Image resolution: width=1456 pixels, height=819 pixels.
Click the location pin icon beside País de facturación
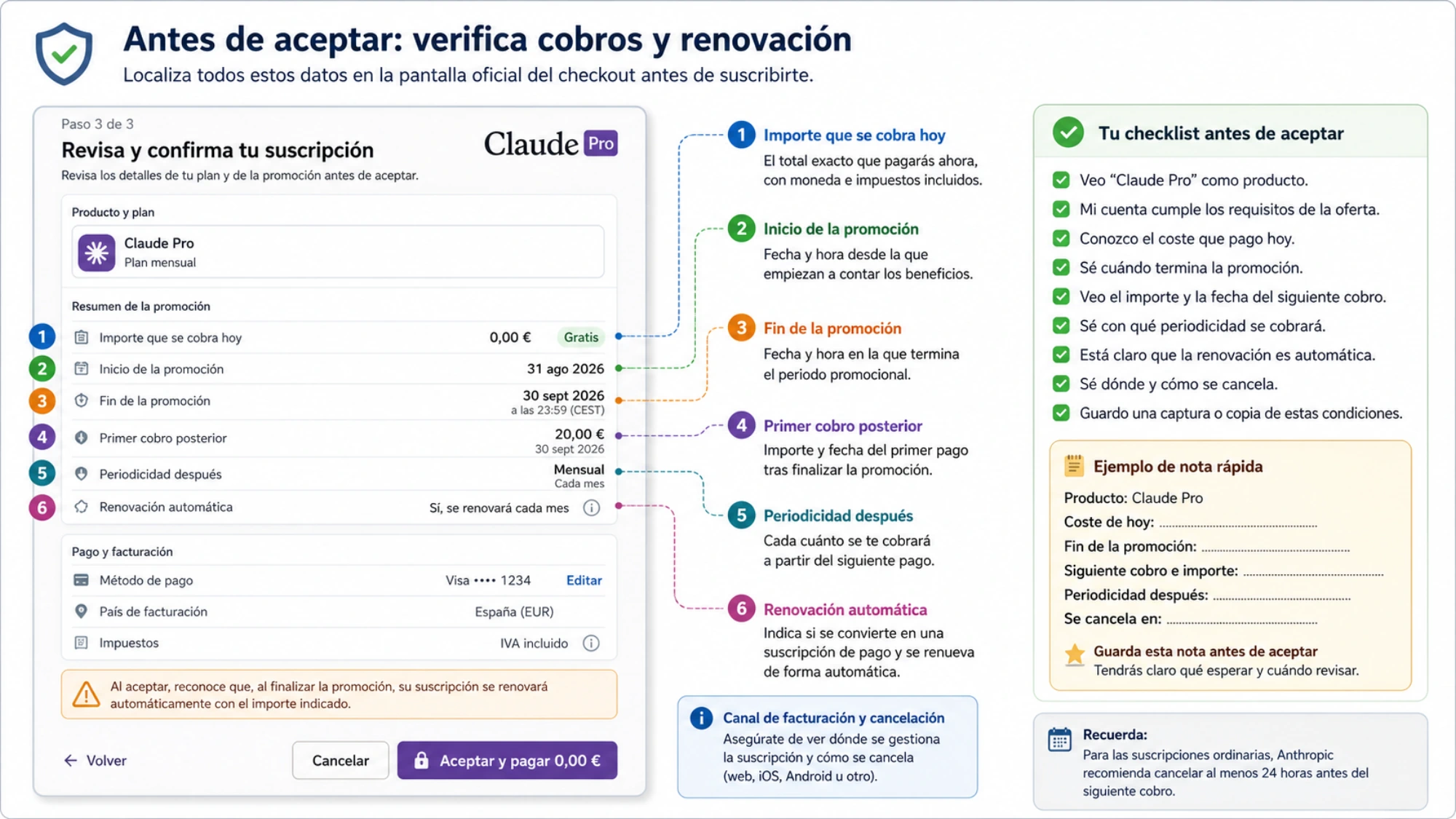click(x=82, y=612)
